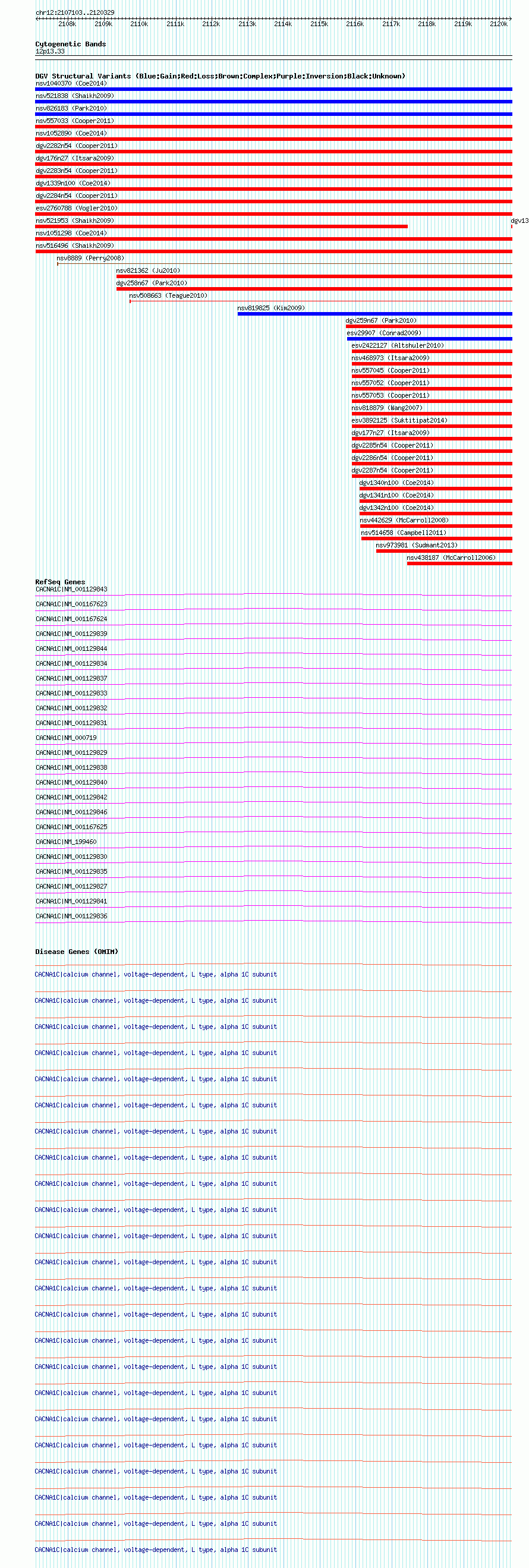Open variant dgv177n27 (Itsara2009)
The height and width of the screenshot is (1568, 529).
391,433
